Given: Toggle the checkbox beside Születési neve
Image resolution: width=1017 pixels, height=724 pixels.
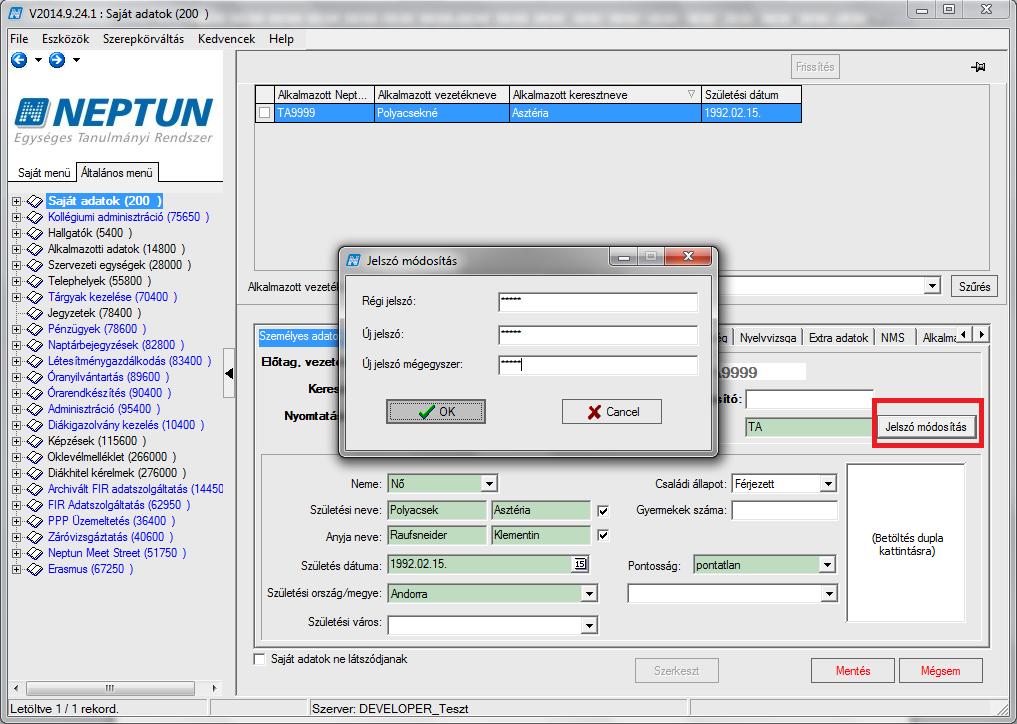Looking at the screenshot, I should pyautogui.click(x=603, y=511).
